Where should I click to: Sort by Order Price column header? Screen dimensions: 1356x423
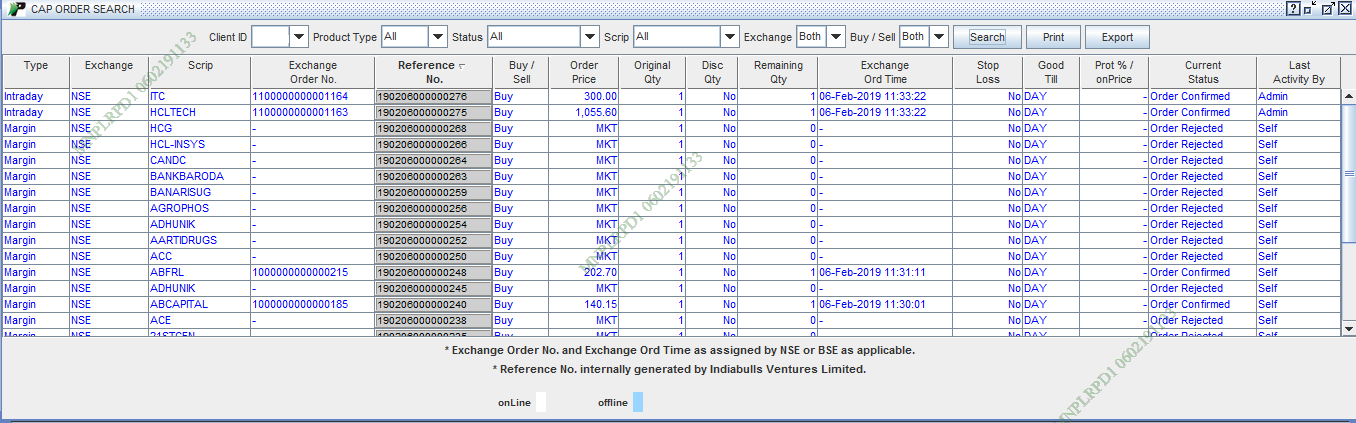click(x=584, y=72)
